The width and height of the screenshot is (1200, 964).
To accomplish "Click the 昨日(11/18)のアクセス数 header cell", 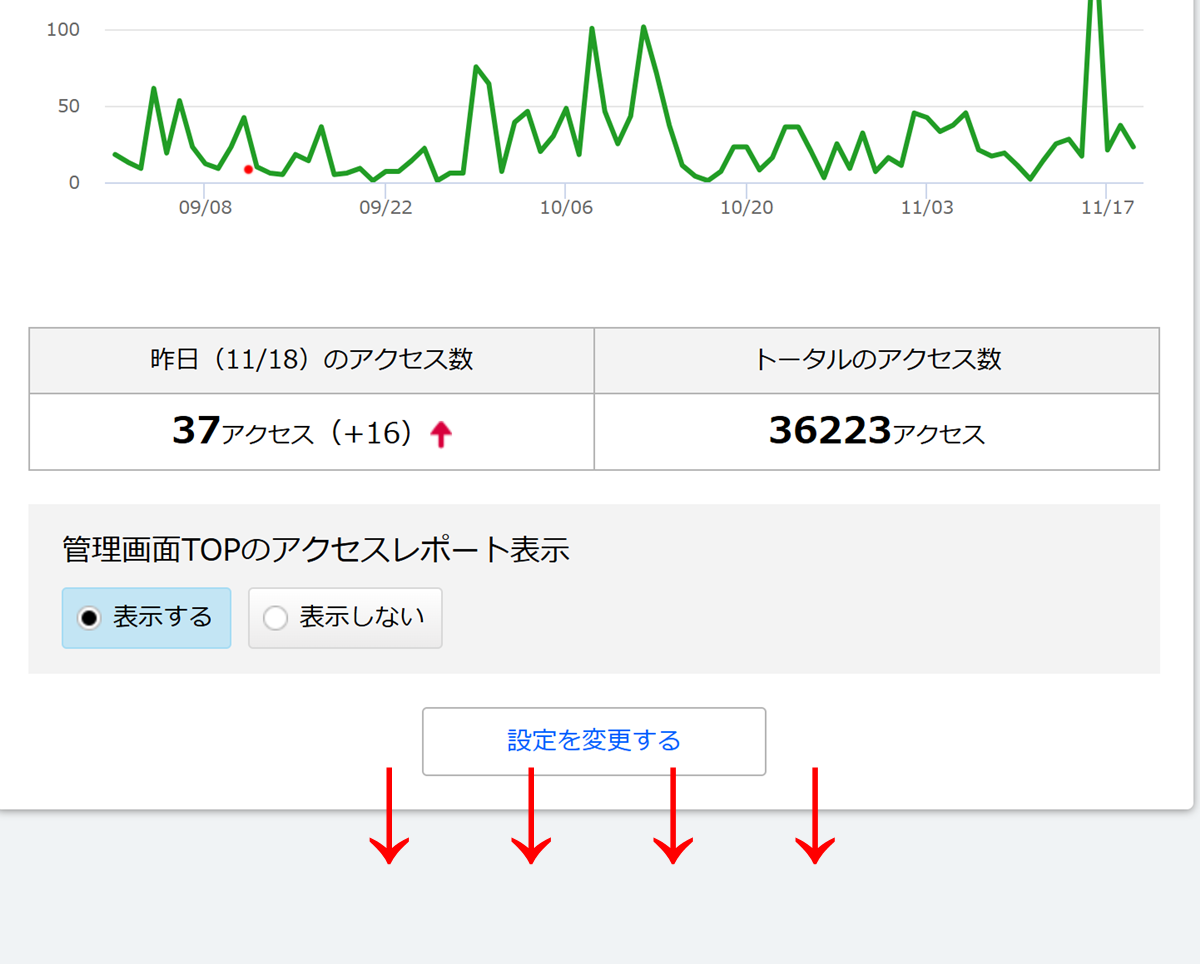I will coord(312,360).
